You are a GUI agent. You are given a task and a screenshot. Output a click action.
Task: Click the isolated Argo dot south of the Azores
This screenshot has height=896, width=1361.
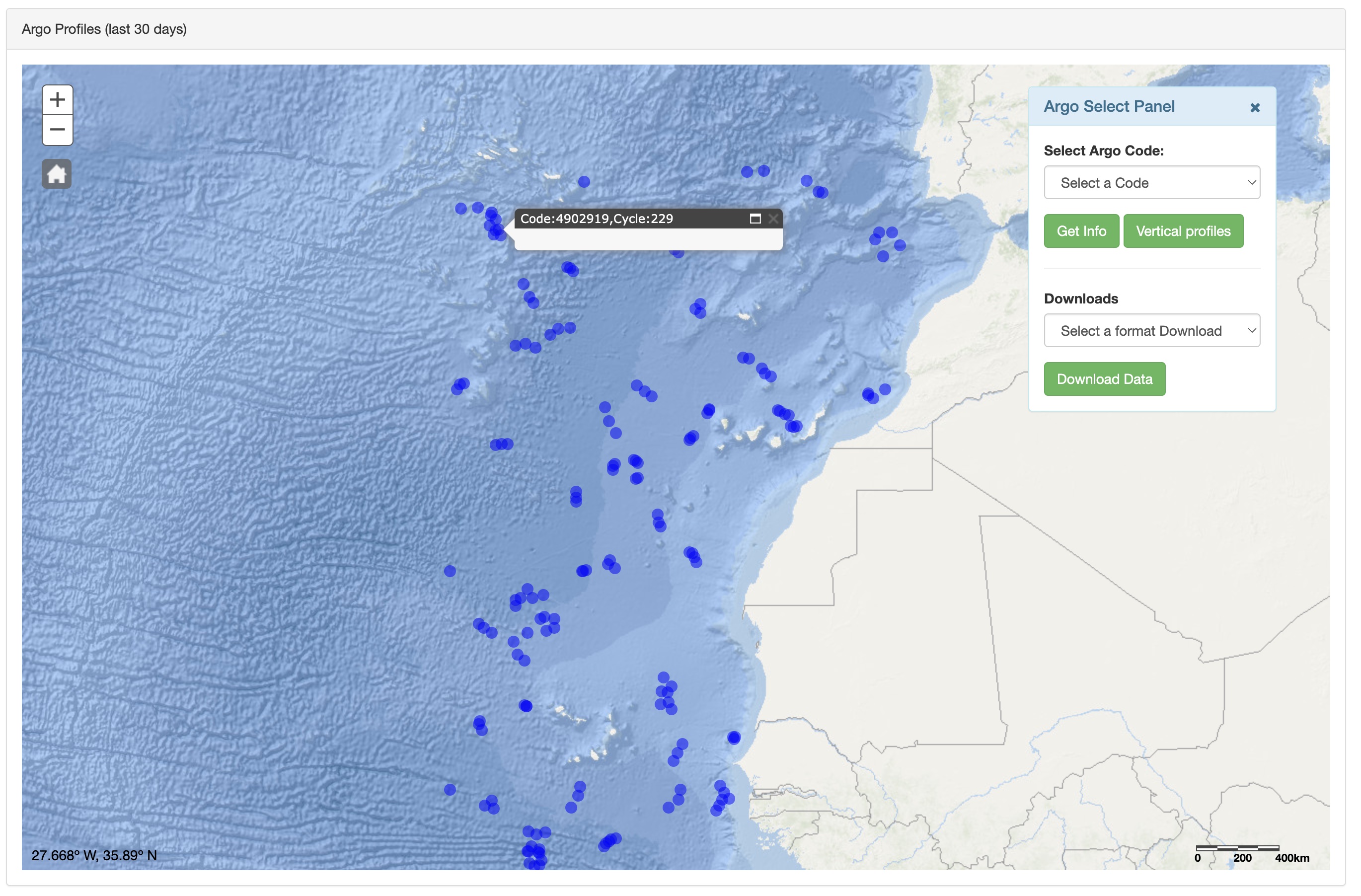(584, 182)
